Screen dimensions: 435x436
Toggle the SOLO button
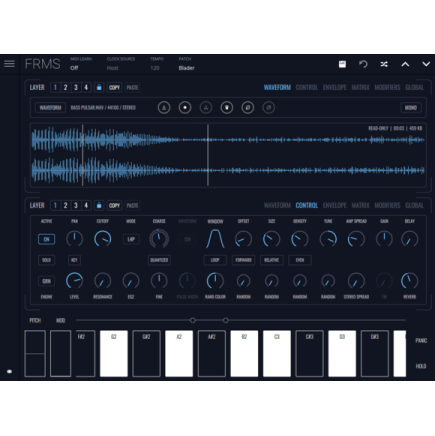point(46,260)
